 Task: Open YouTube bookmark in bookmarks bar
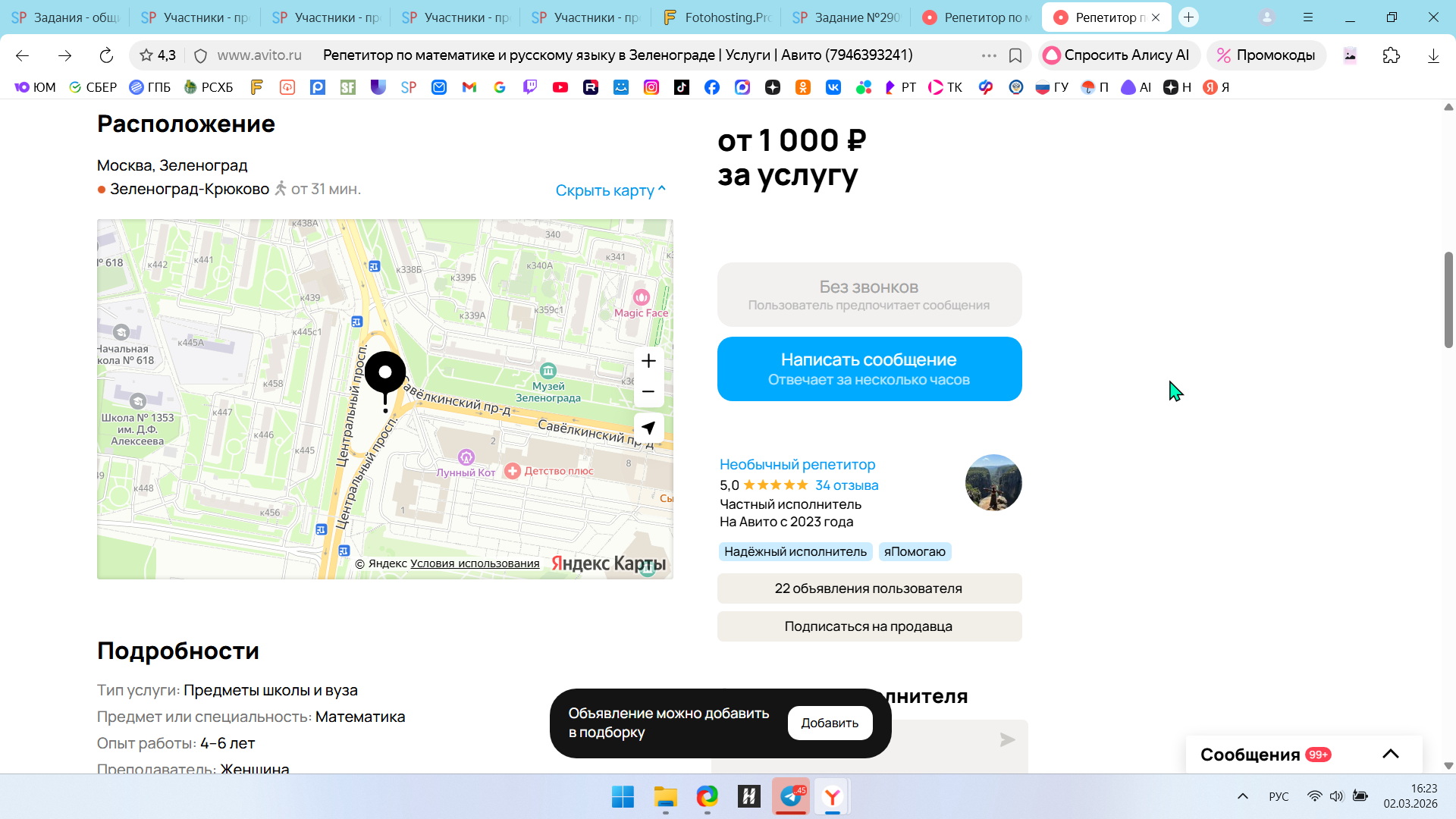[x=560, y=87]
